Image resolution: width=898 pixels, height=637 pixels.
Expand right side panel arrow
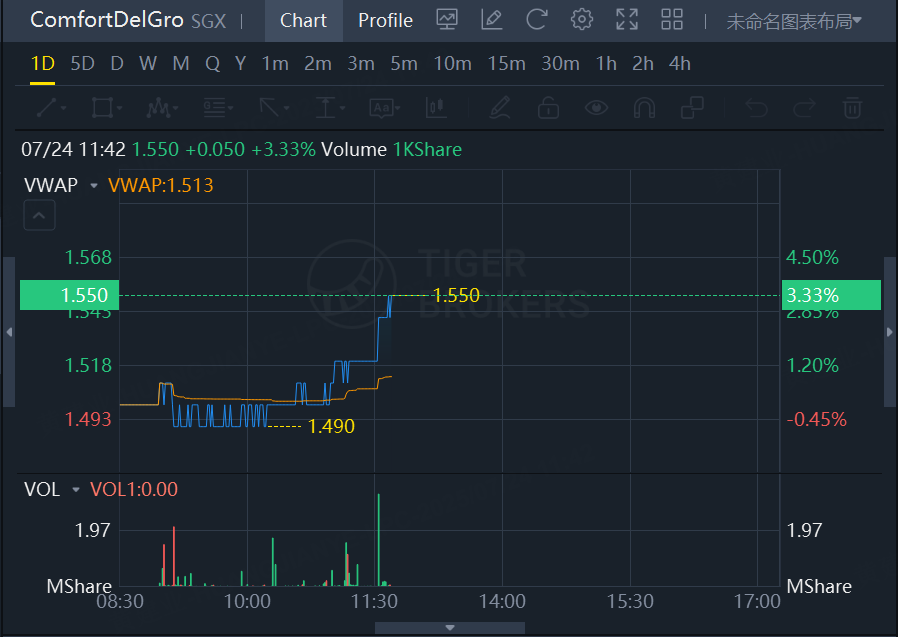[890, 332]
